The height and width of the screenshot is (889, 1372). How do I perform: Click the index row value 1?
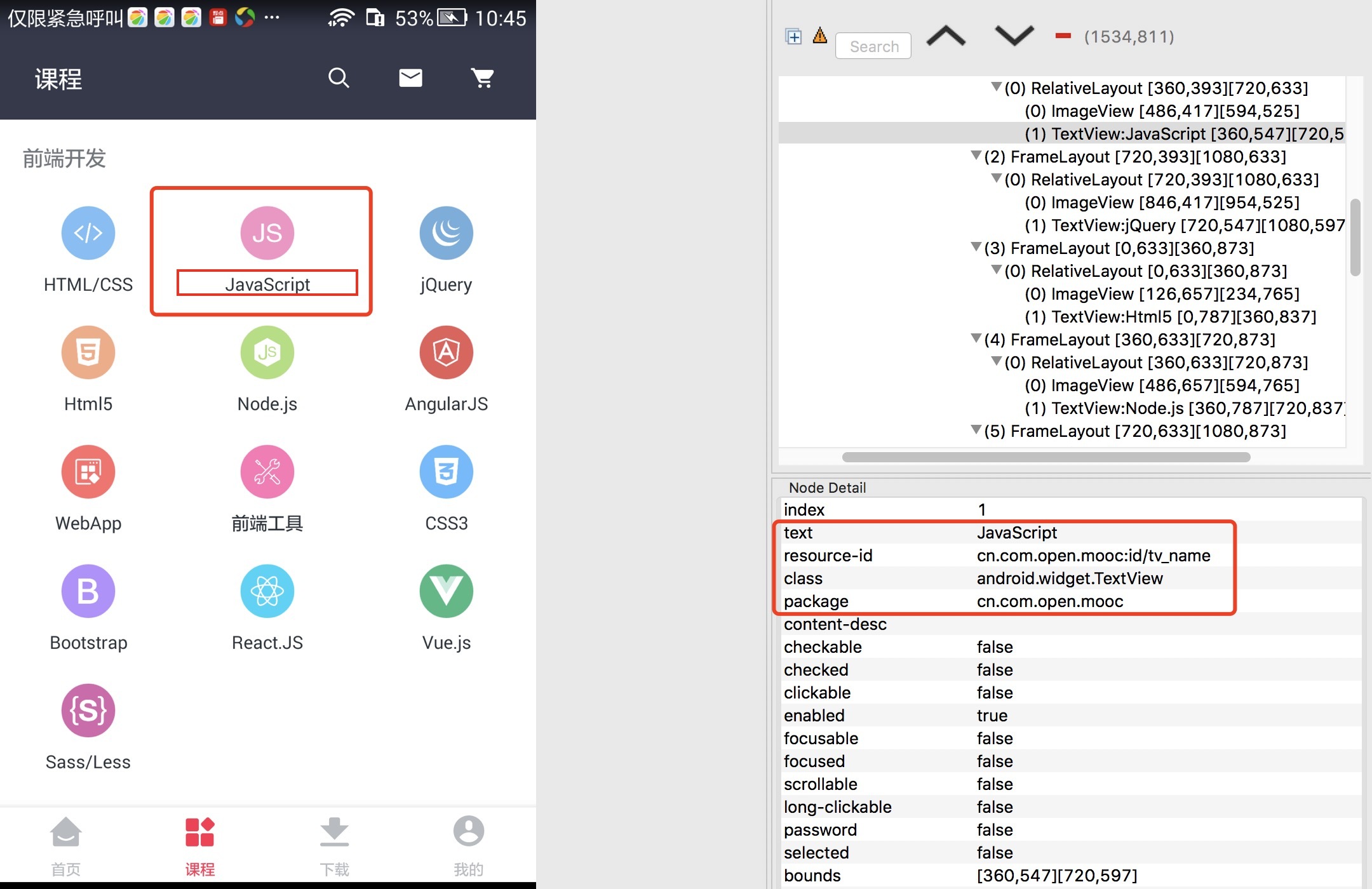coord(982,510)
